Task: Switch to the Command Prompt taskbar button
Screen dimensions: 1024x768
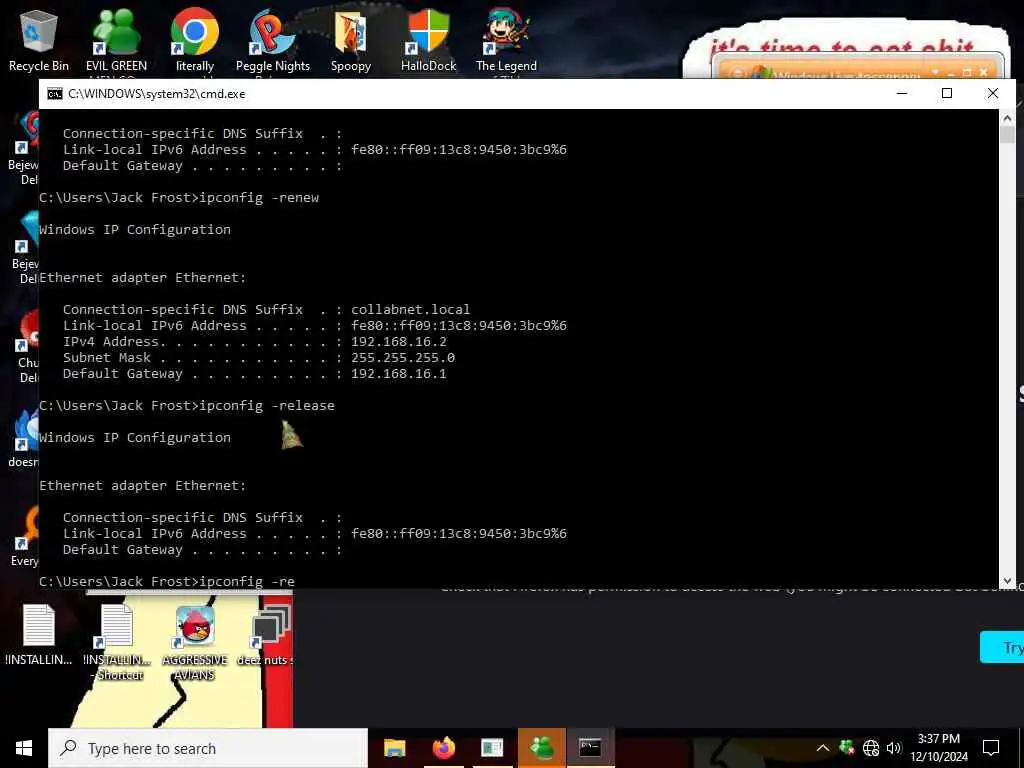Action: tap(590, 748)
